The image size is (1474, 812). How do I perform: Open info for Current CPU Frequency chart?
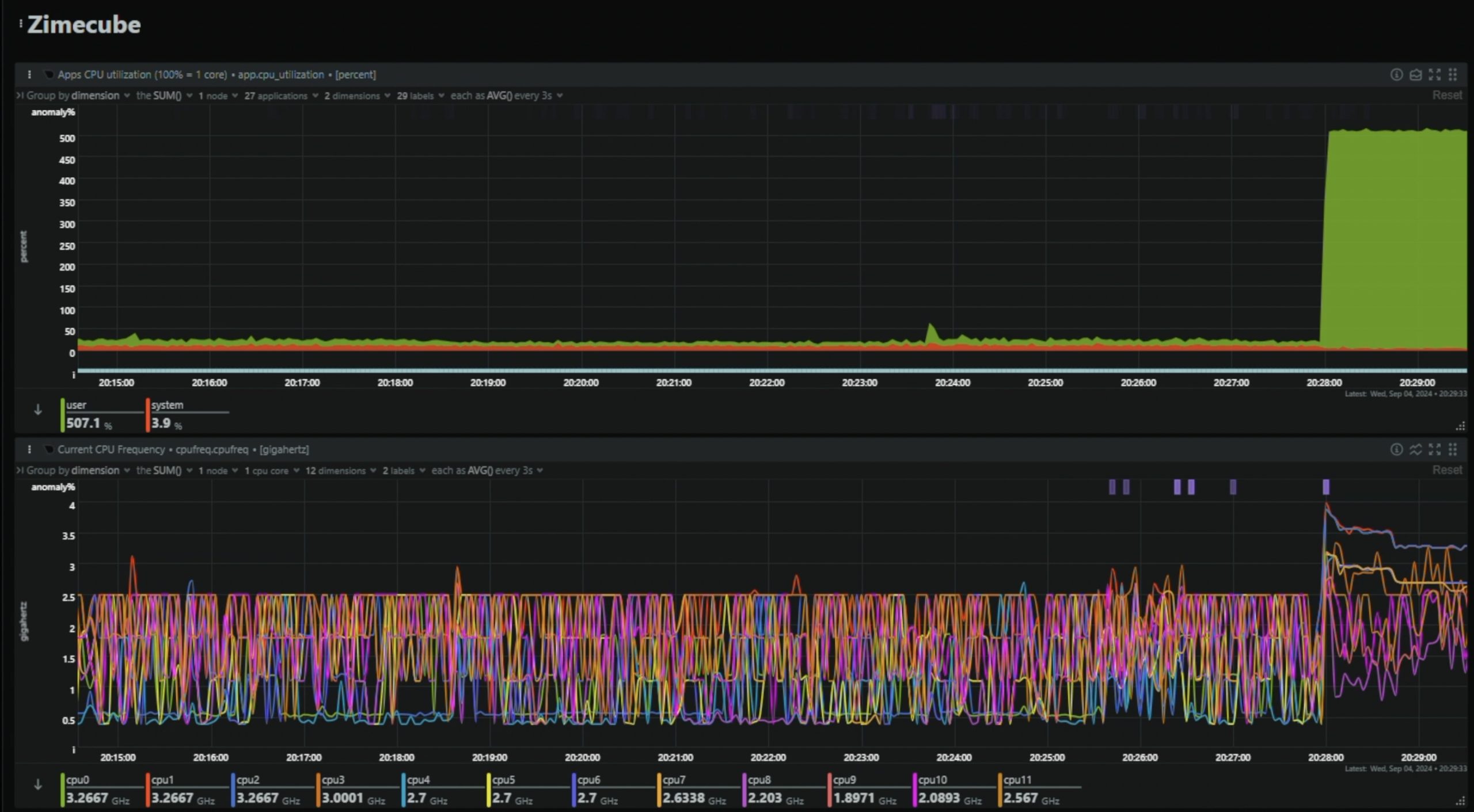[1396, 449]
